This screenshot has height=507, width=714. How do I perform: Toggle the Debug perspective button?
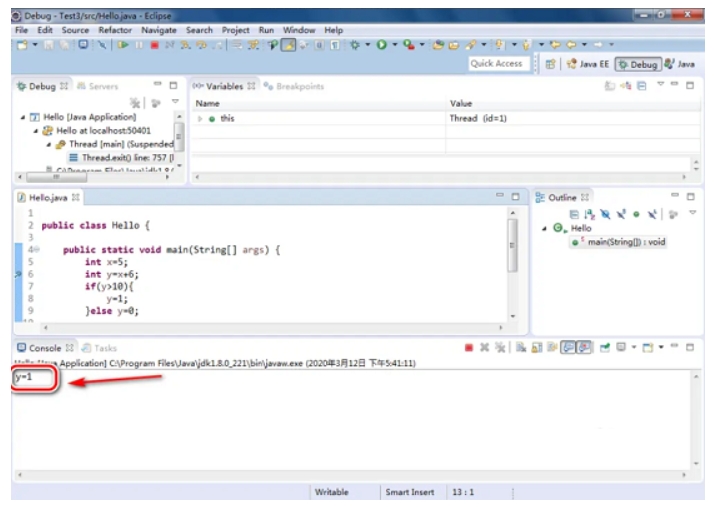click(x=637, y=64)
